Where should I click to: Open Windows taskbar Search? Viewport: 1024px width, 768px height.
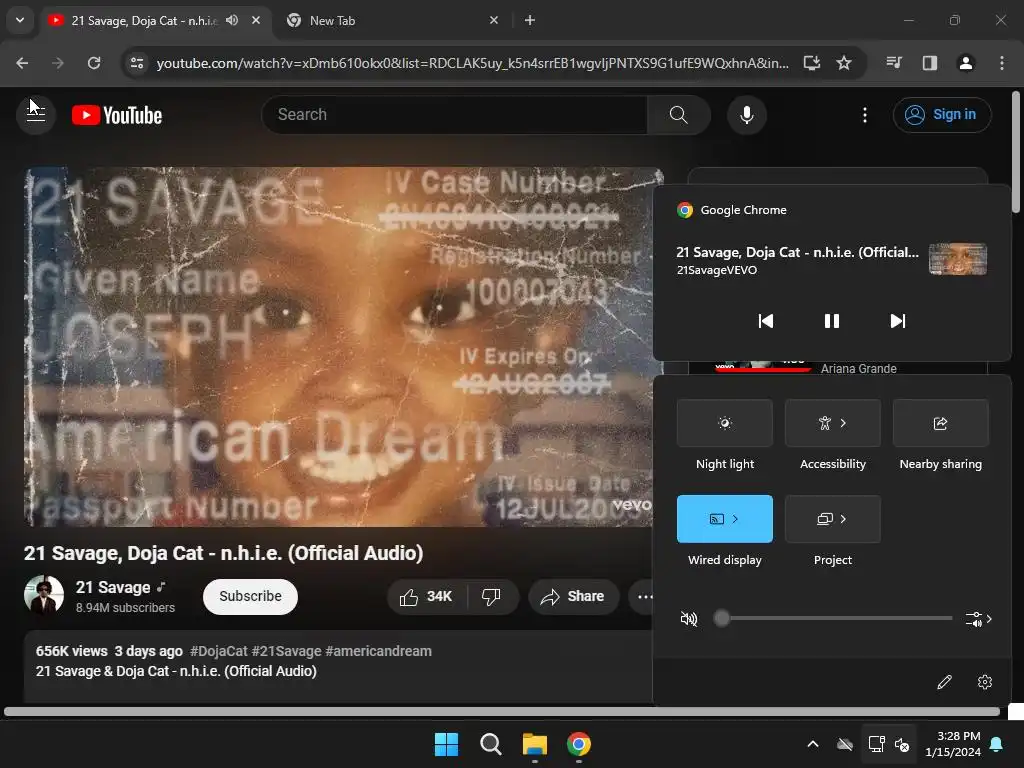click(490, 744)
